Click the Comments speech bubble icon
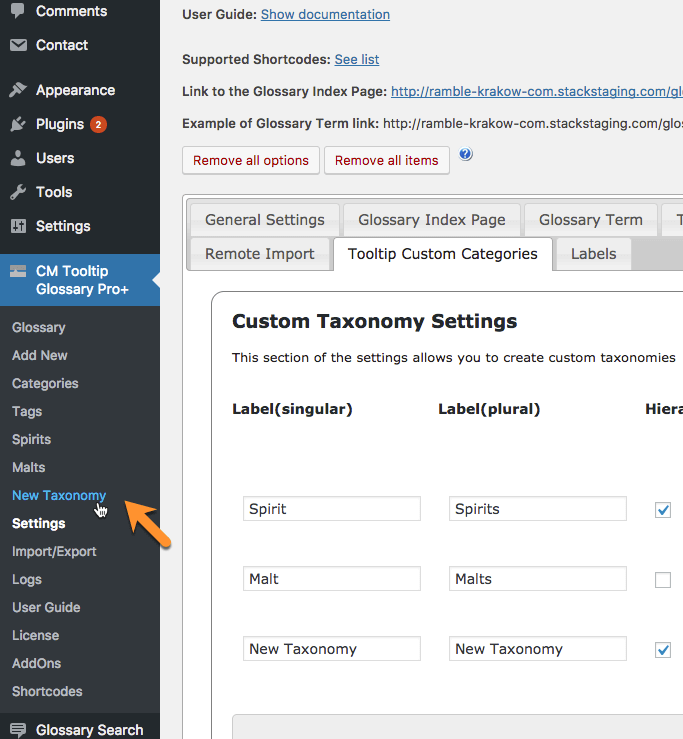 pos(18,11)
